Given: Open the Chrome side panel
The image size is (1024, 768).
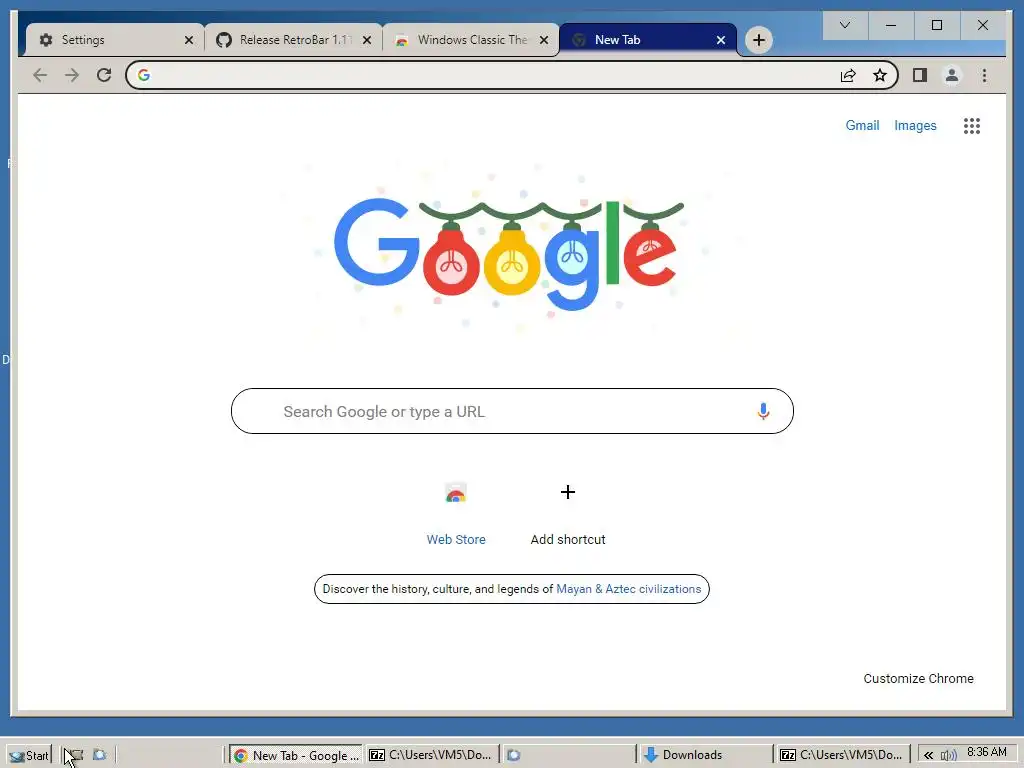Looking at the screenshot, I should coord(920,76).
